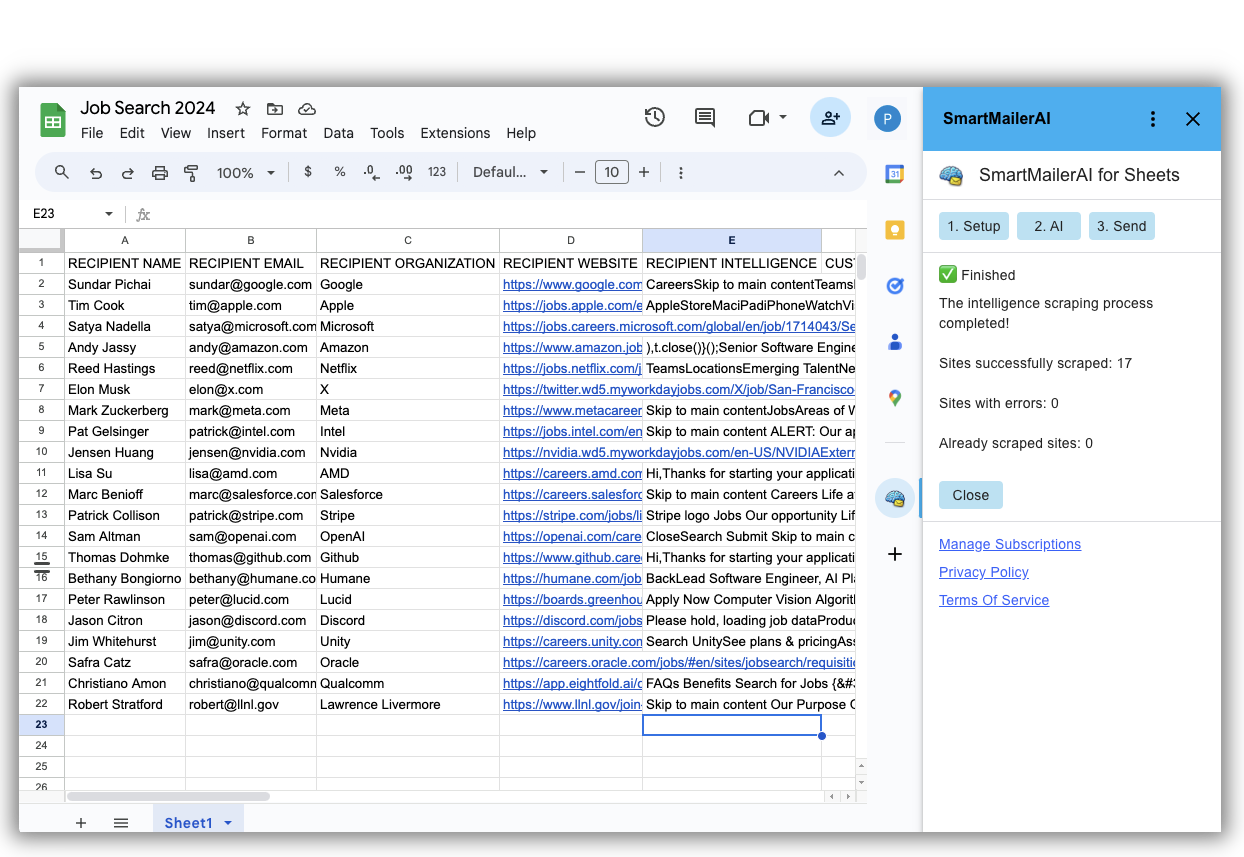
Task: Open Google Keep side panel icon
Action: 895,230
